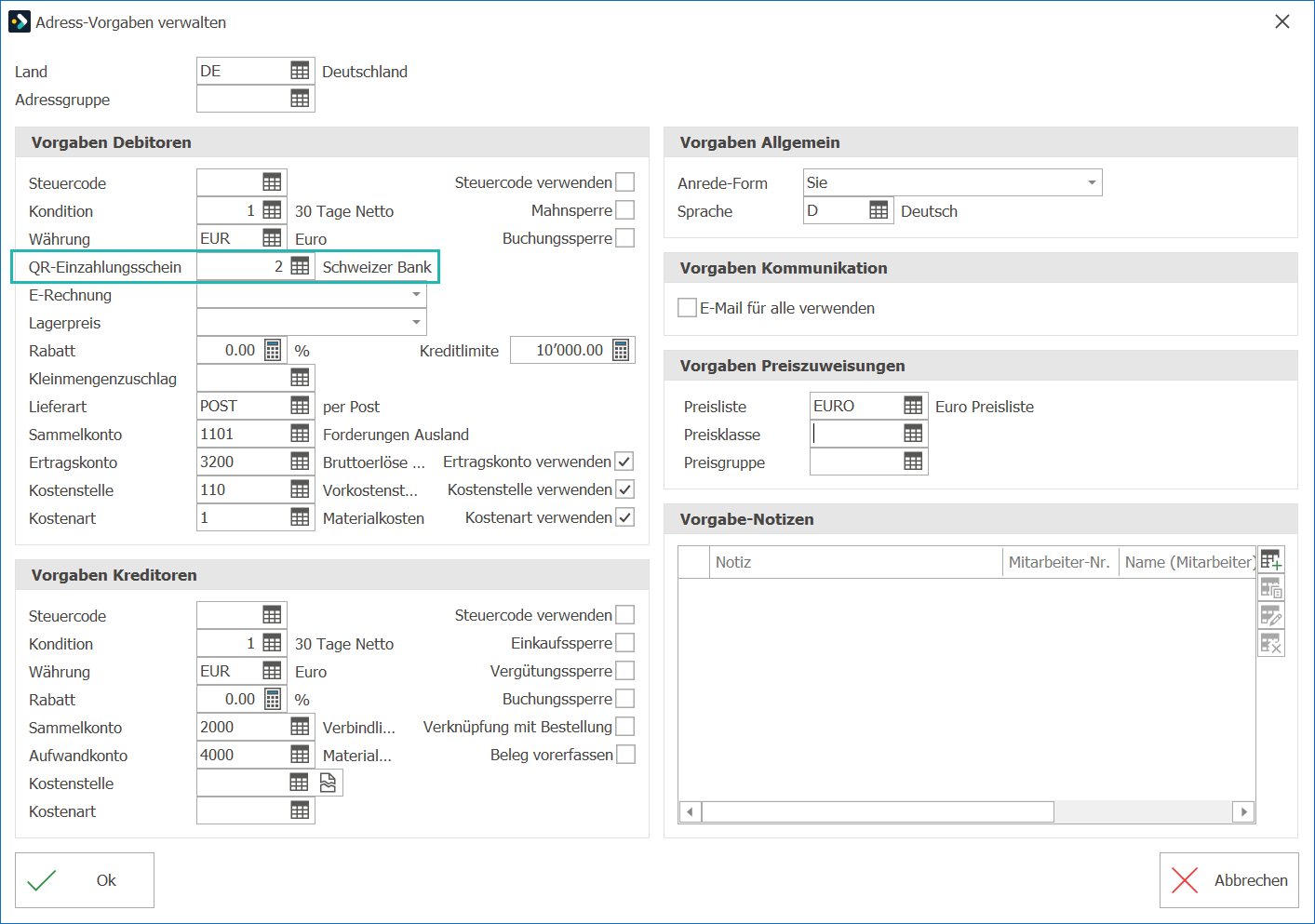
Task: Open Kleinmengenzuschlag lookup icon
Action: [x=300, y=378]
